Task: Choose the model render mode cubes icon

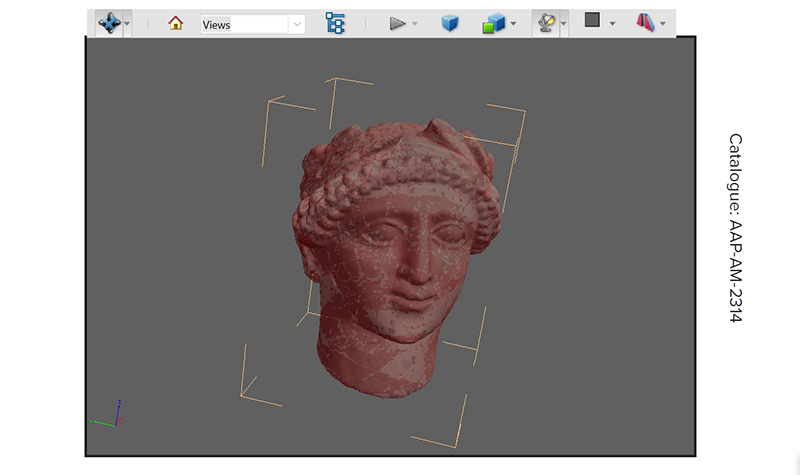Action: (493, 23)
